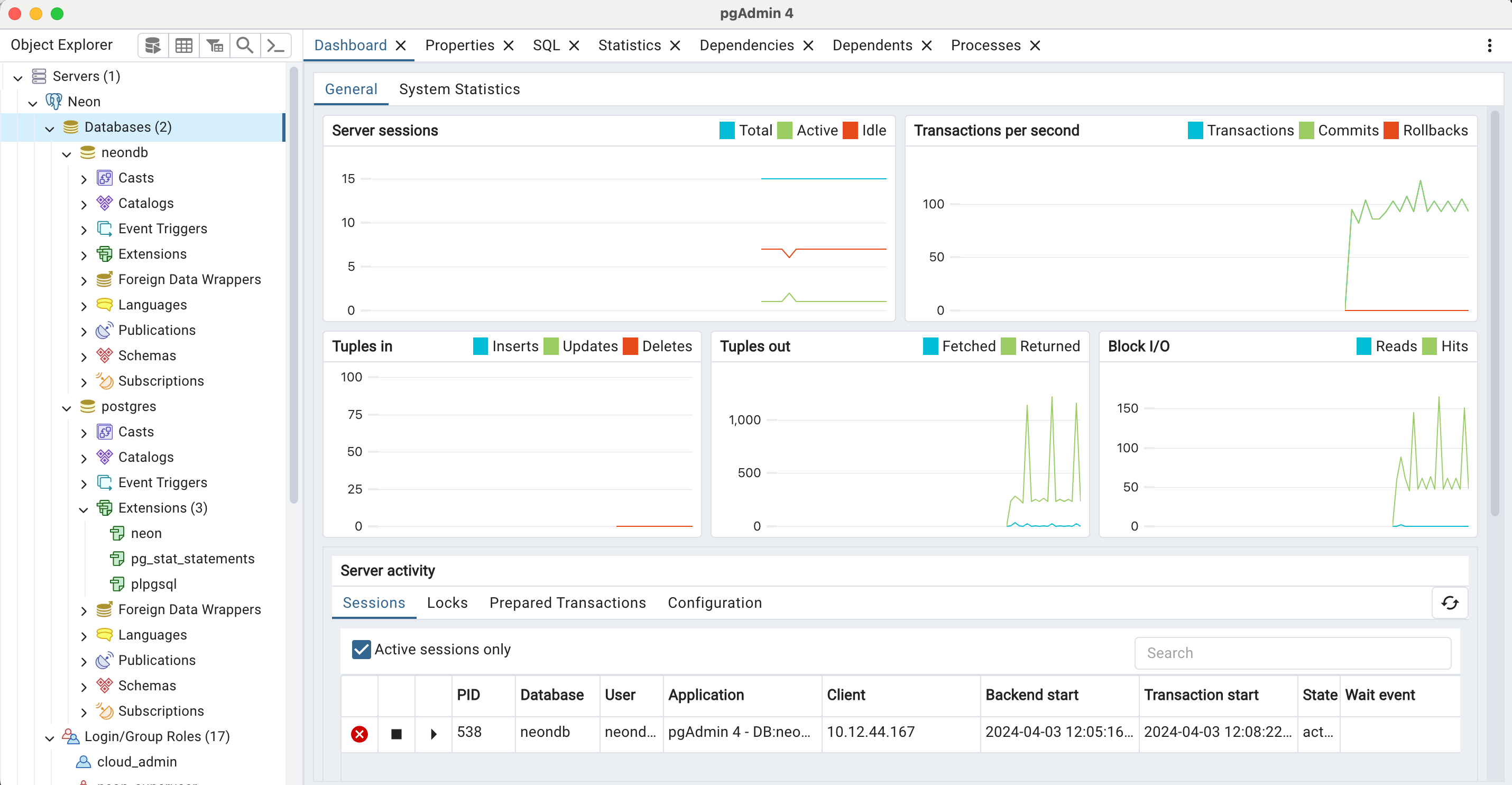Refresh the Server activity panel
Image resolution: width=1512 pixels, height=785 pixels.
tap(1449, 603)
